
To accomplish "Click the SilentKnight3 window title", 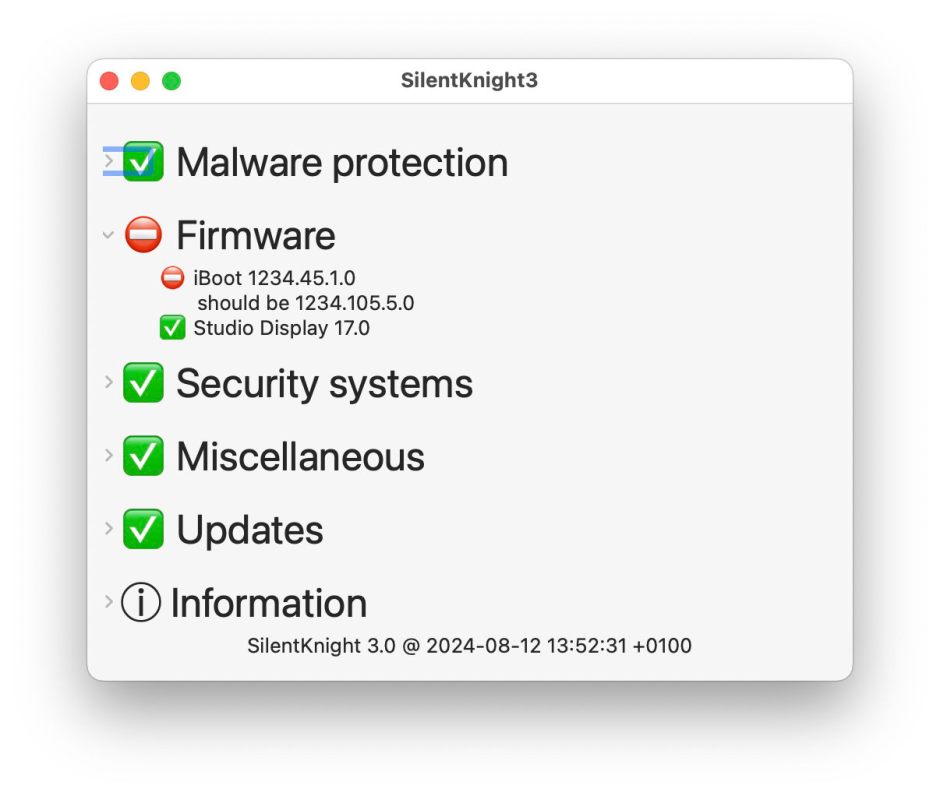I will [469, 80].
